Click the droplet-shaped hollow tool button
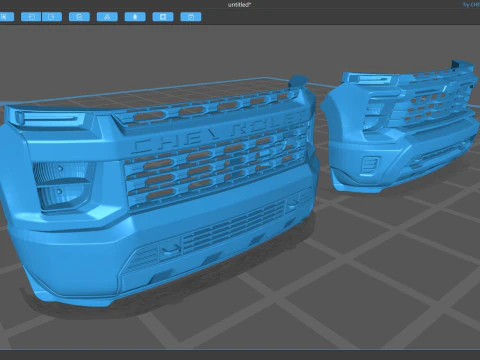Screen dimensions: 480x360 (x=135, y=17)
